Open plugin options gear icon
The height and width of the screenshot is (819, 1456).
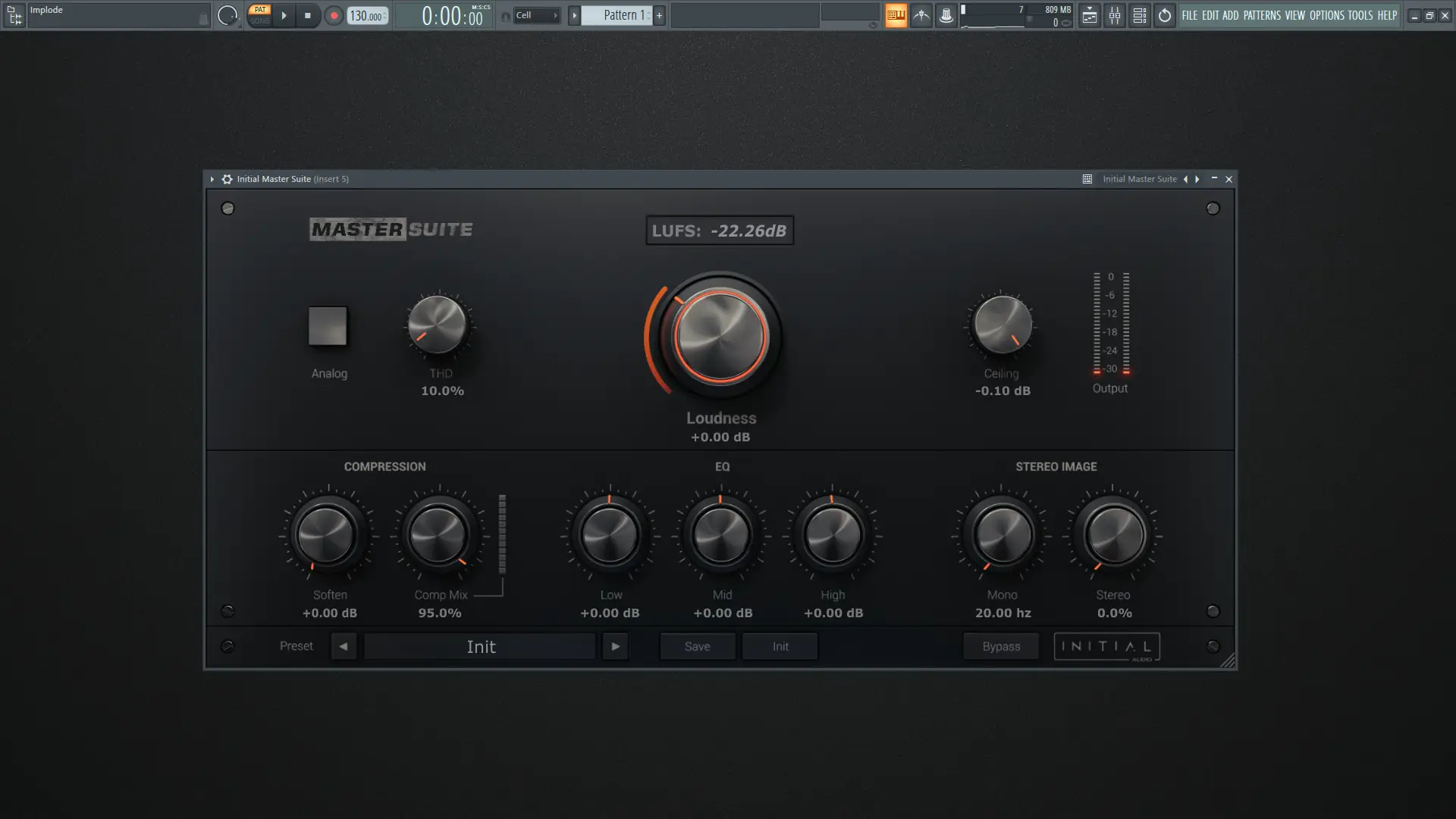227,179
